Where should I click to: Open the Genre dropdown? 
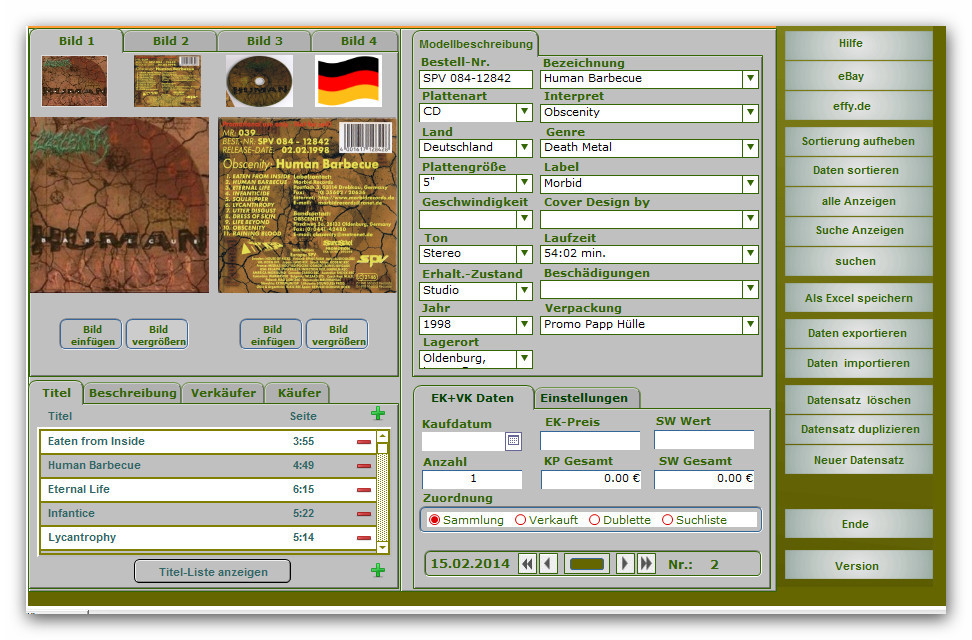point(750,148)
